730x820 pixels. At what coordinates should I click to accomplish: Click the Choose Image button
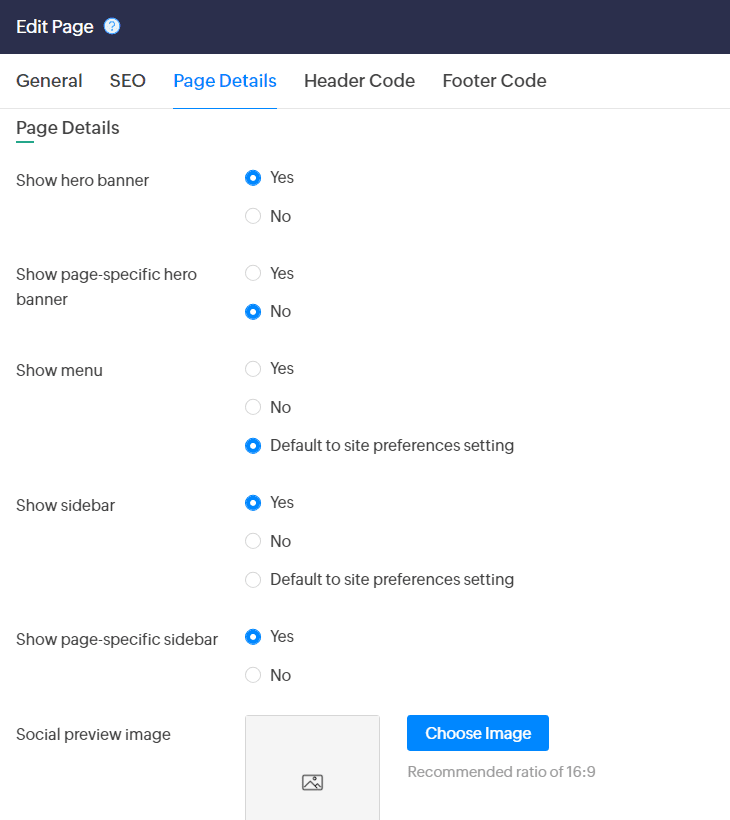click(478, 733)
